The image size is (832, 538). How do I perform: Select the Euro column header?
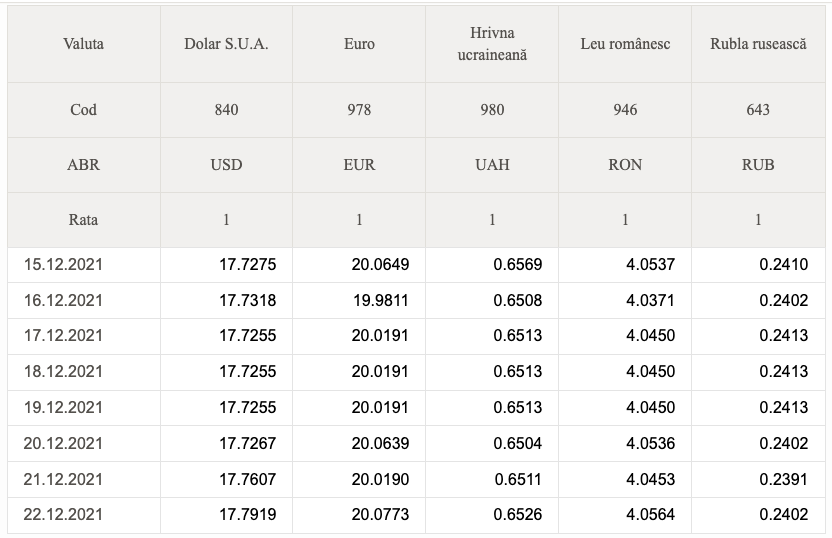pos(359,44)
